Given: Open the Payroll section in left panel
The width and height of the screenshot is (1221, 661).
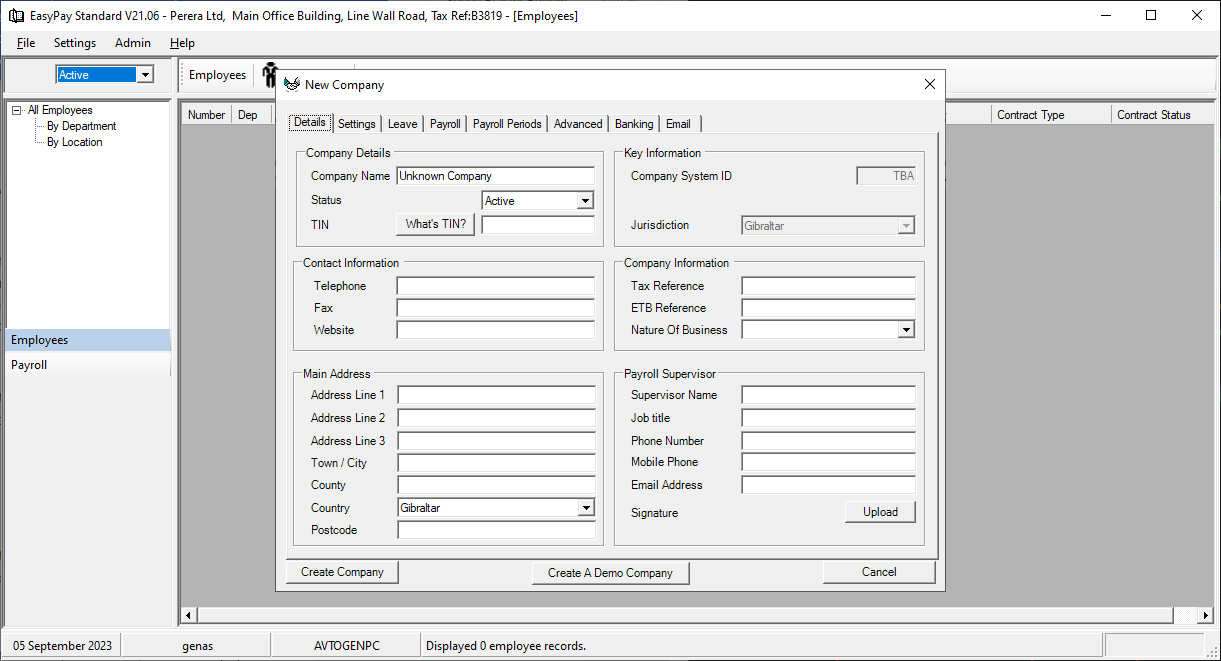Looking at the screenshot, I should tap(88, 365).
